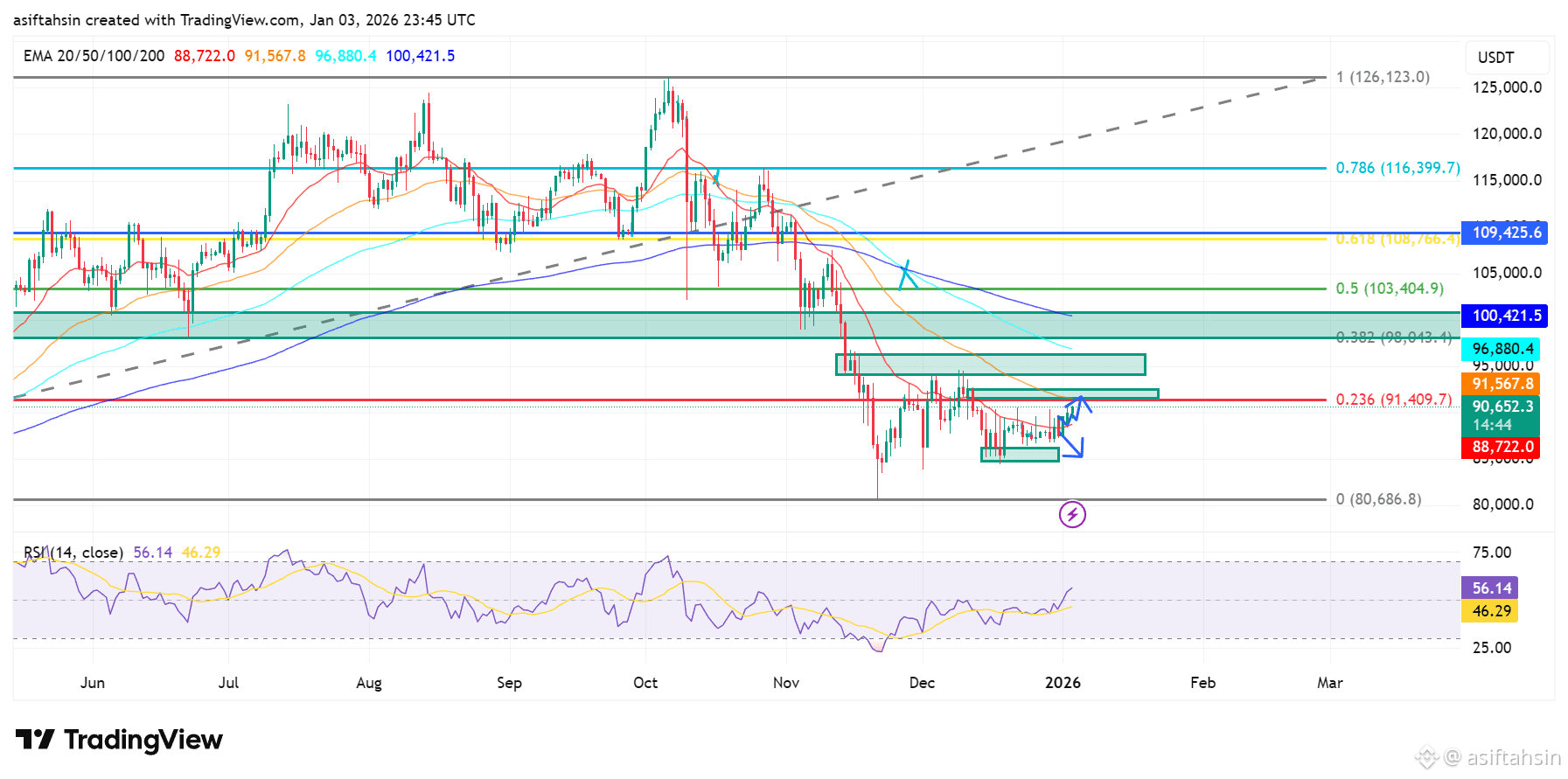Click the blue 100,421.5 price label on the price axis
This screenshot has width=1568, height=779.
tap(1504, 316)
